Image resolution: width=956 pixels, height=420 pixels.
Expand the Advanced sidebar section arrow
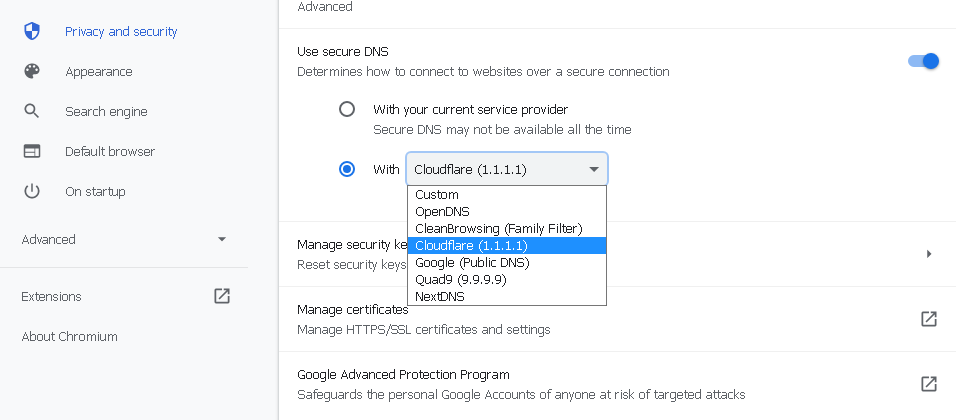[x=222, y=240]
